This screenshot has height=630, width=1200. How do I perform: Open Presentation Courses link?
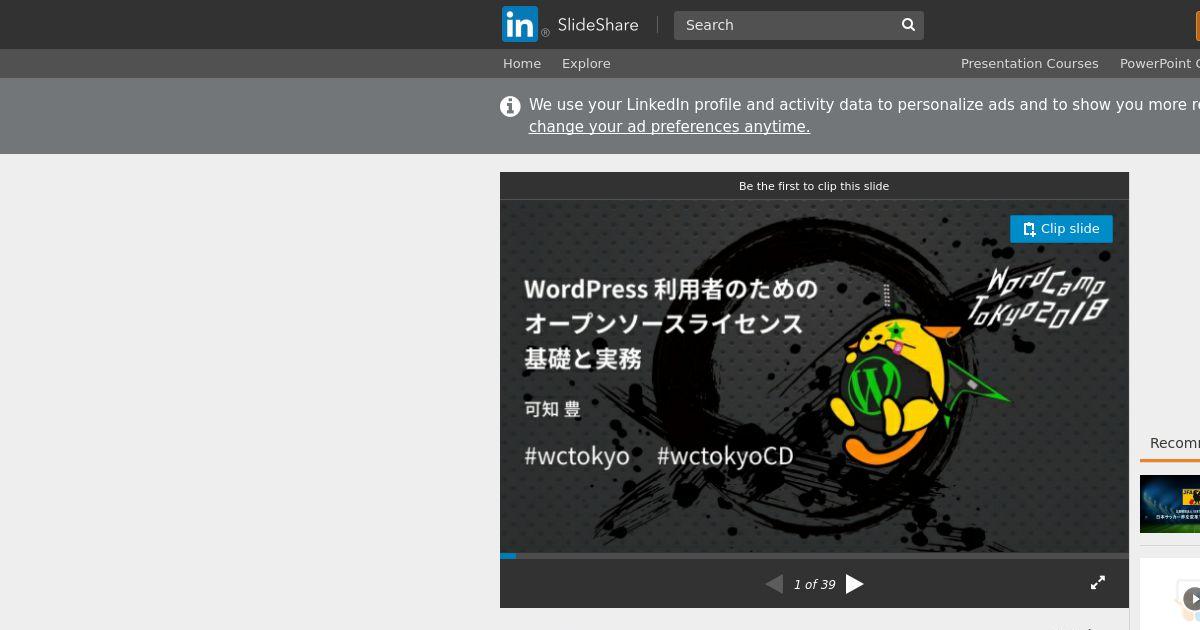(1029, 63)
